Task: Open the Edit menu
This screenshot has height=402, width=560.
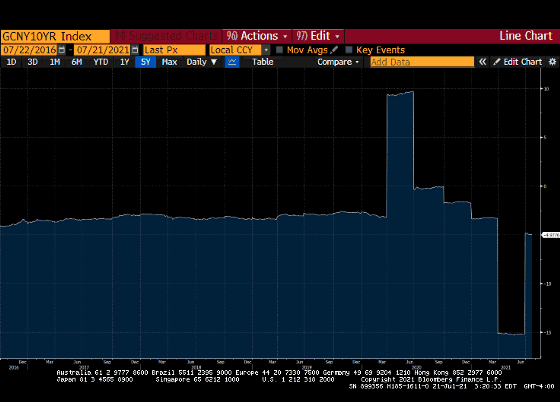Action: coord(318,36)
